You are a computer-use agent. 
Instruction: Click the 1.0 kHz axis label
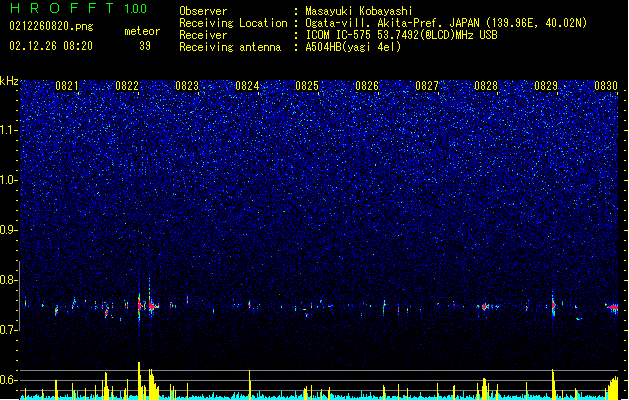coord(8,180)
